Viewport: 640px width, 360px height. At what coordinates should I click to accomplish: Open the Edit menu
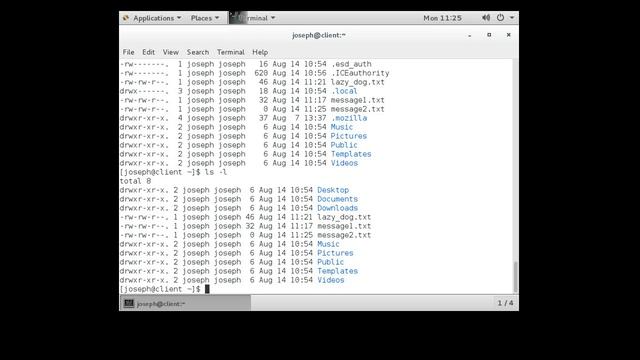148,52
